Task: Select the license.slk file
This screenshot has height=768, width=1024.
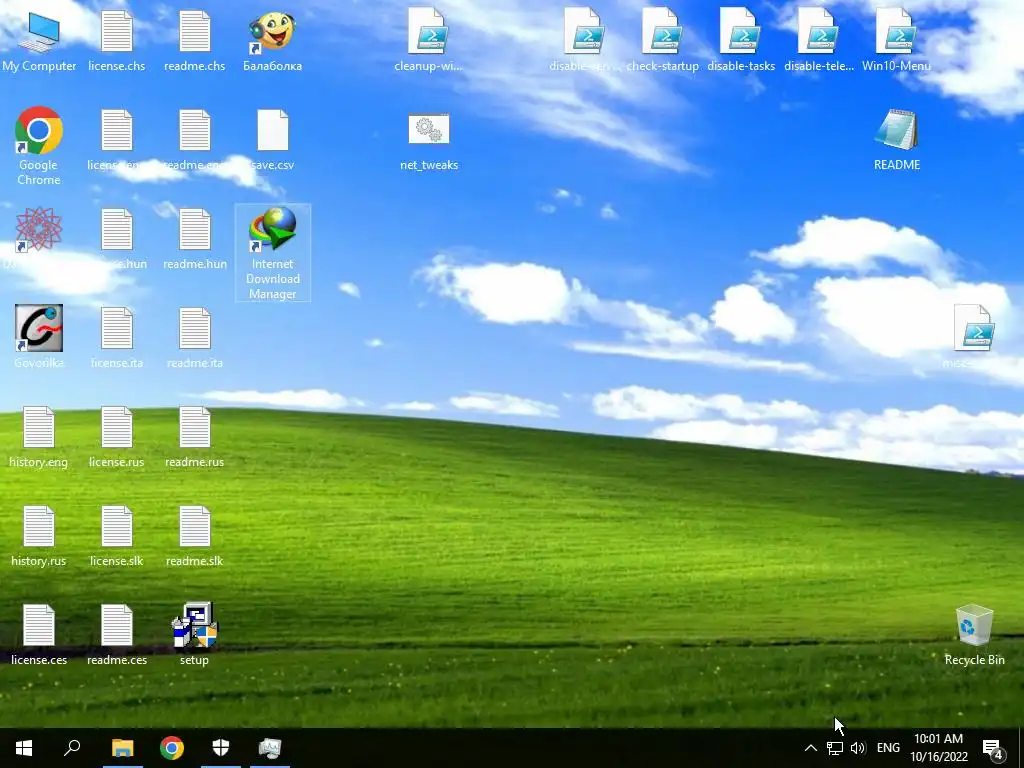Action: coord(117,536)
